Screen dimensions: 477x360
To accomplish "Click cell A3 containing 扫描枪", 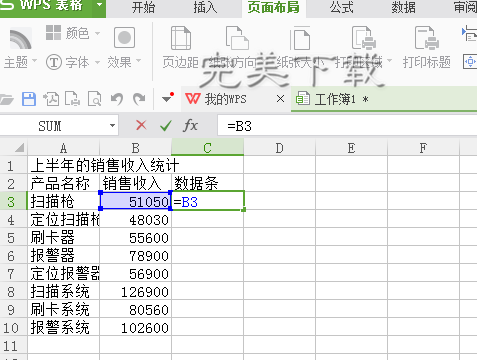I will click(x=64, y=201).
